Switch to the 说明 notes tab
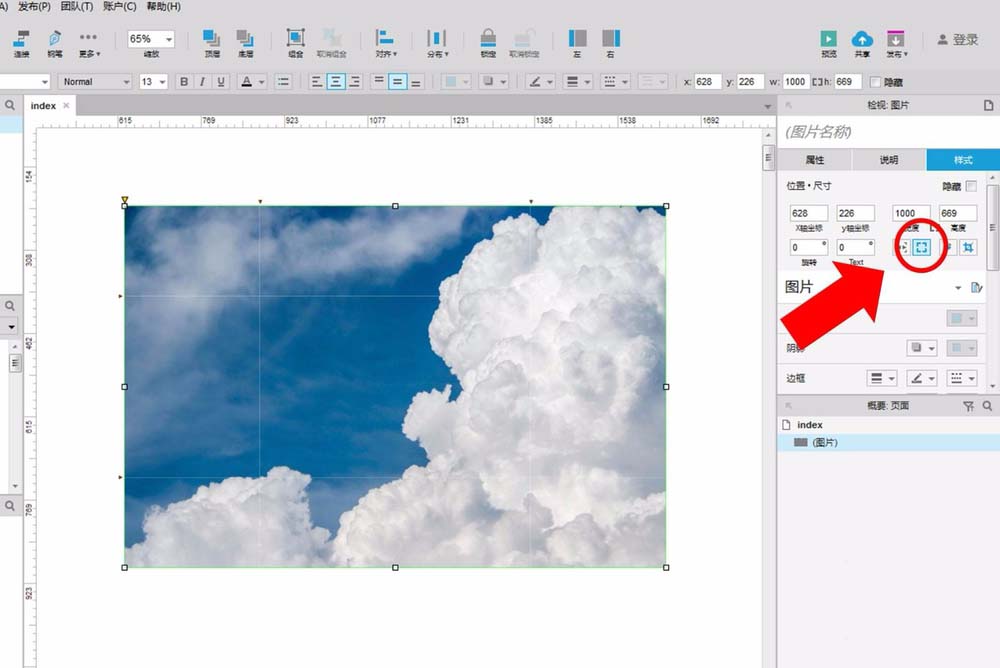 [888, 160]
